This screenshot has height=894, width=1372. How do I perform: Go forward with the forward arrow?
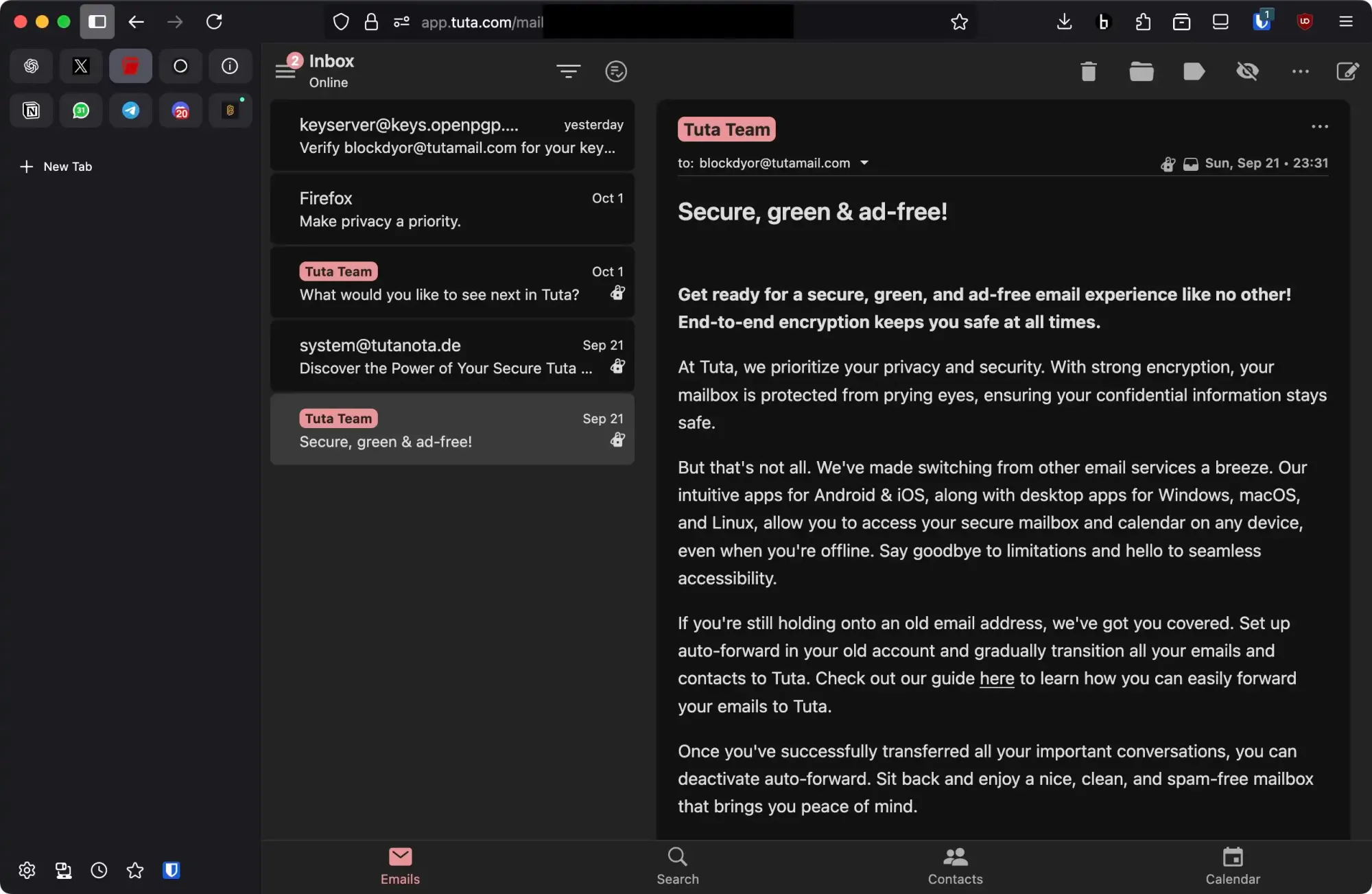[175, 22]
